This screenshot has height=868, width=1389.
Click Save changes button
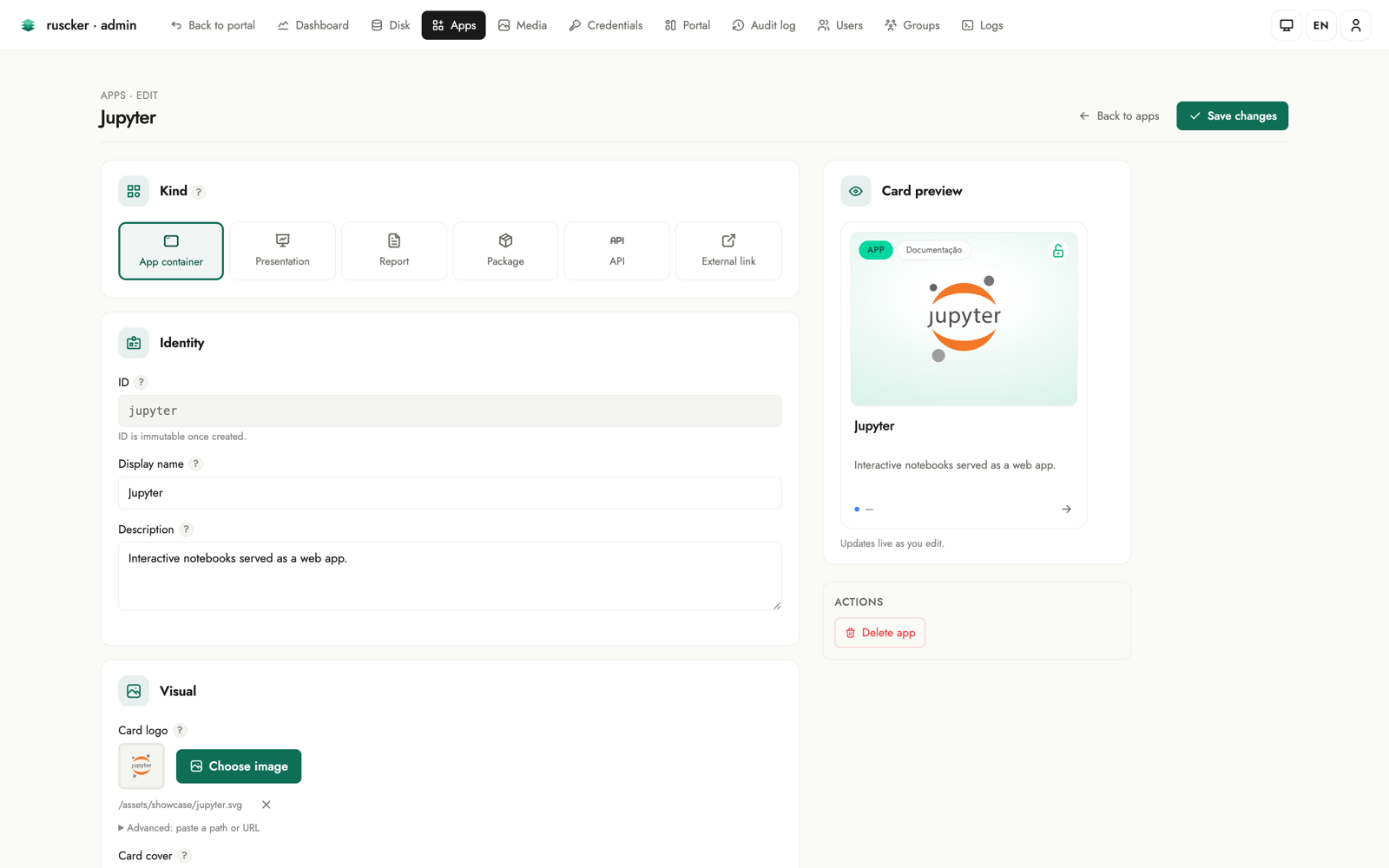[1232, 115]
